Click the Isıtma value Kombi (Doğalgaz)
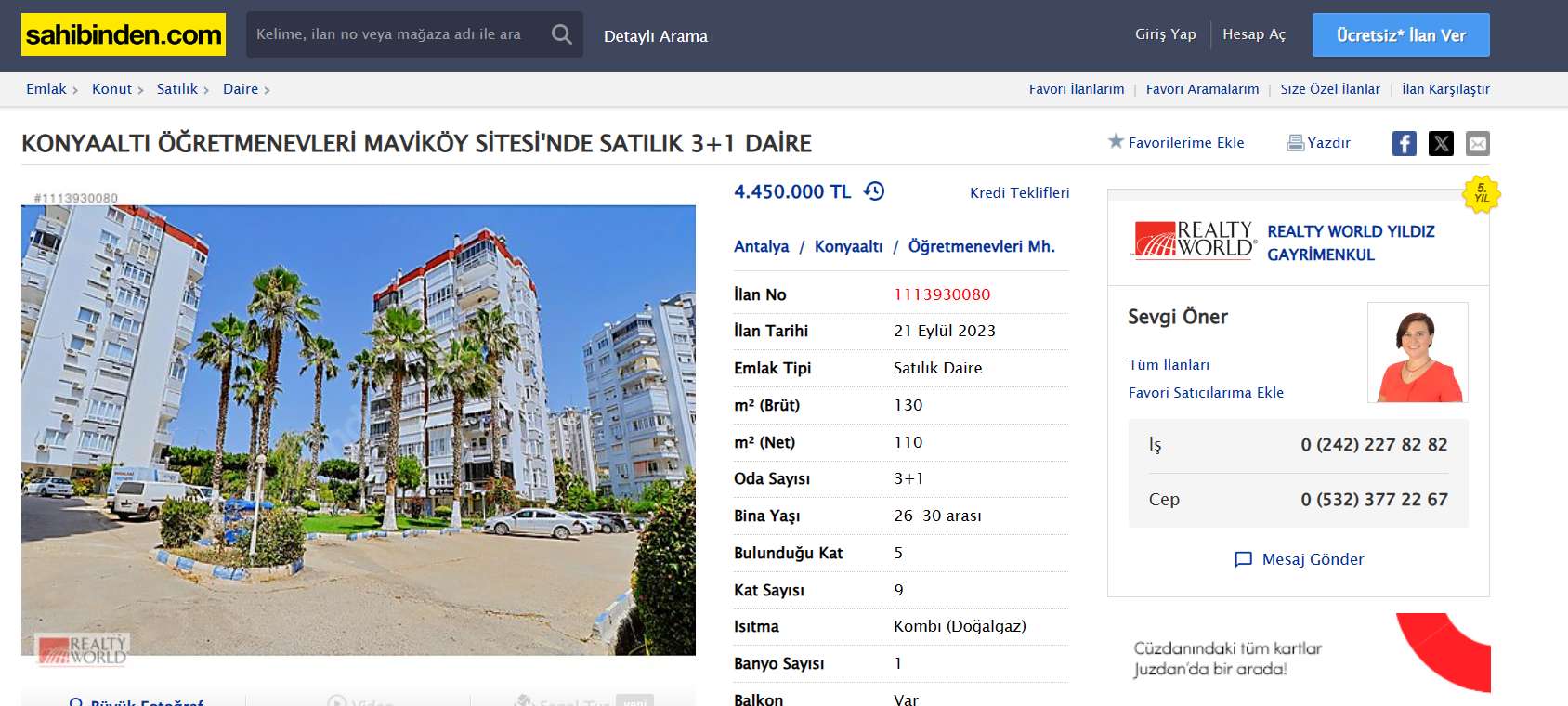 point(960,626)
